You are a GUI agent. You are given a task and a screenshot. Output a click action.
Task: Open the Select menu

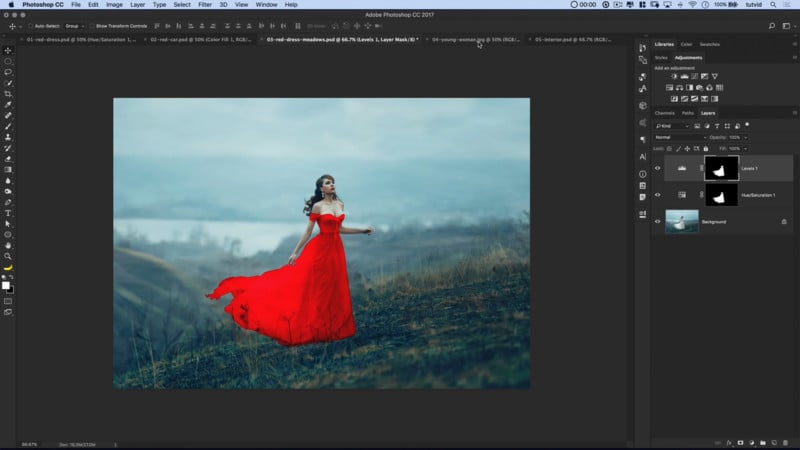(x=182, y=5)
